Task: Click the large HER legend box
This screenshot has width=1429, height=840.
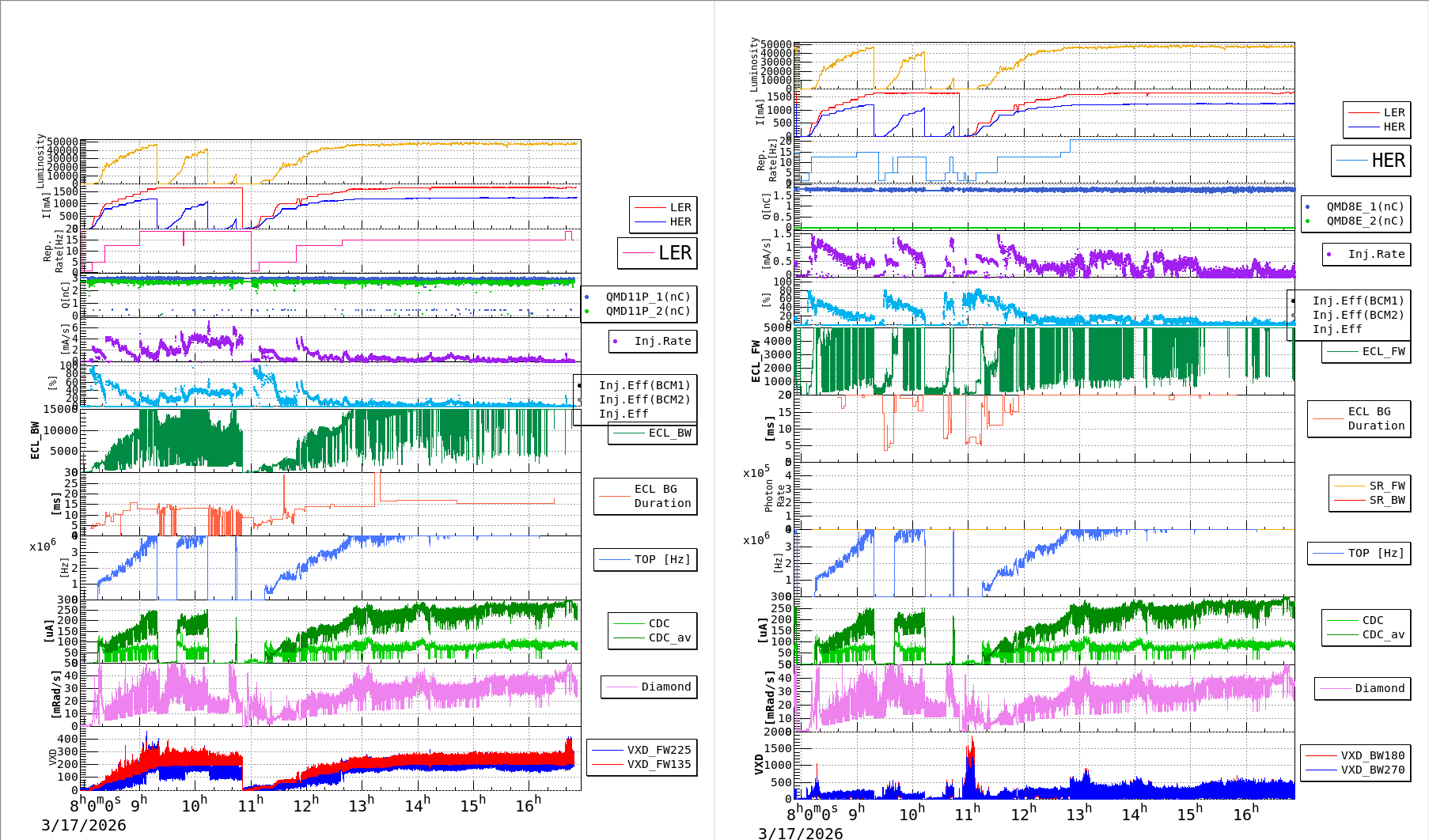Action: 1370,161
